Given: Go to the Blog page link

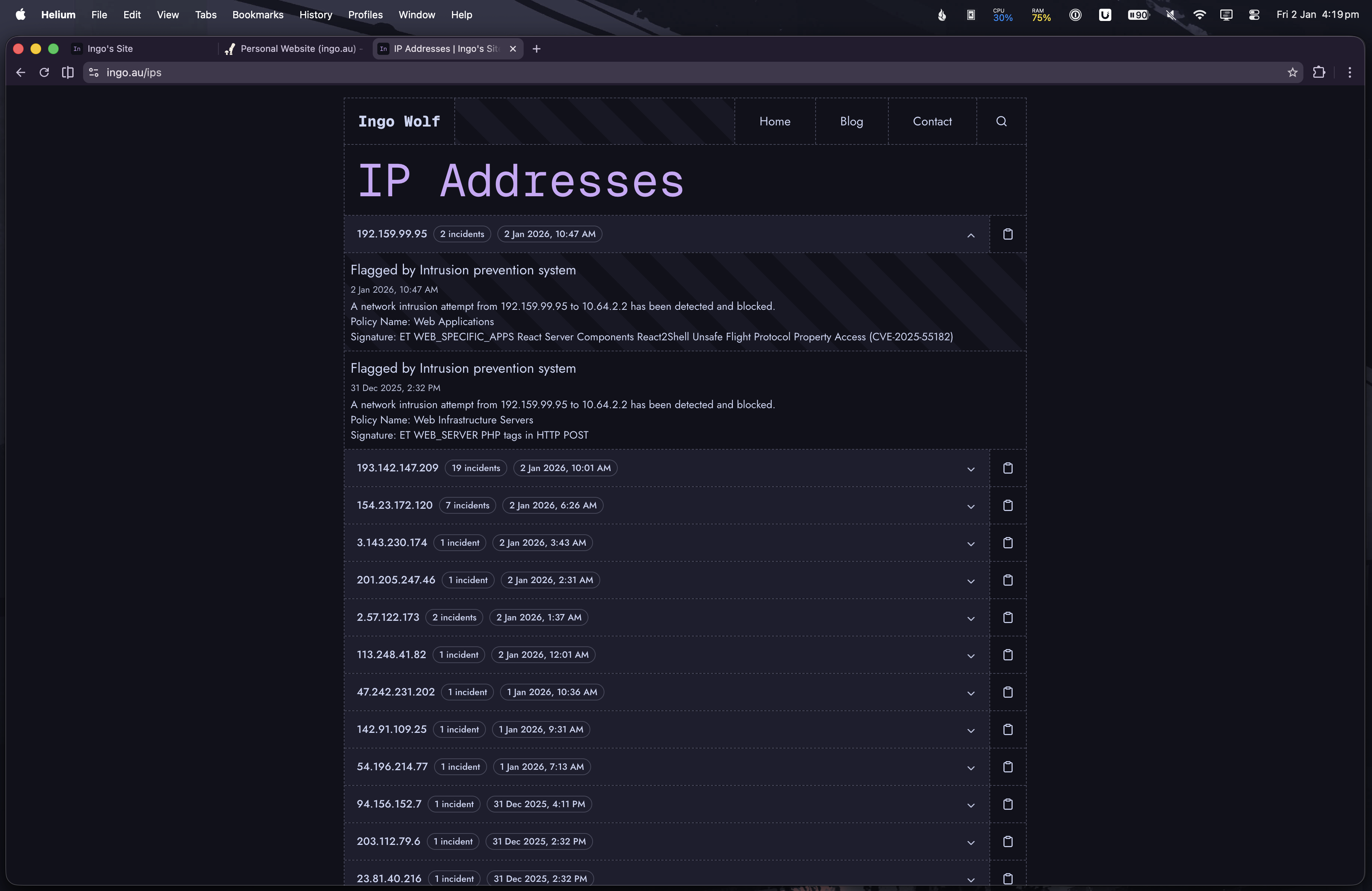Looking at the screenshot, I should coord(851,122).
